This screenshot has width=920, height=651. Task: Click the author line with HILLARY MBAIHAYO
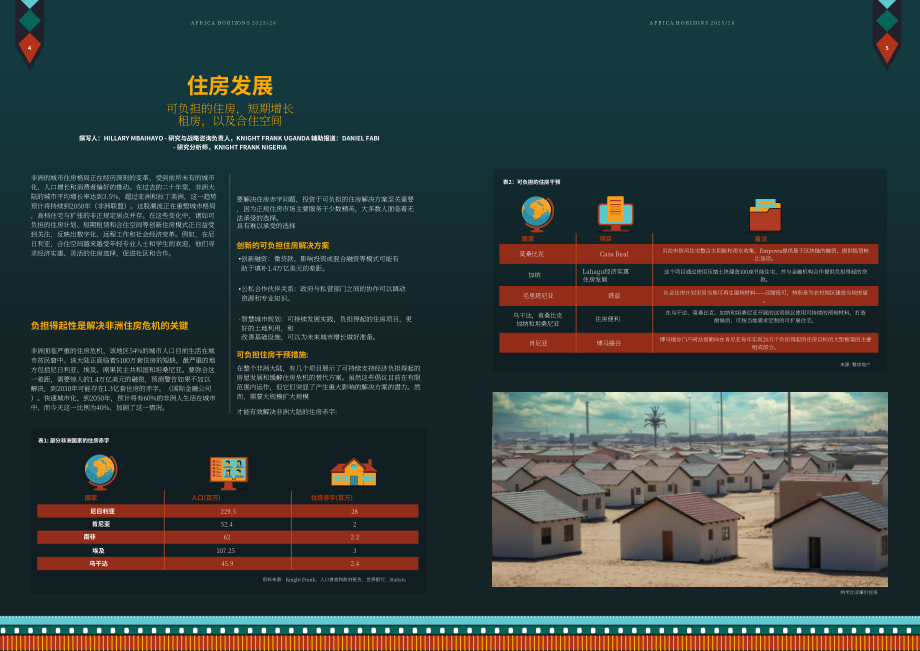coord(229,143)
